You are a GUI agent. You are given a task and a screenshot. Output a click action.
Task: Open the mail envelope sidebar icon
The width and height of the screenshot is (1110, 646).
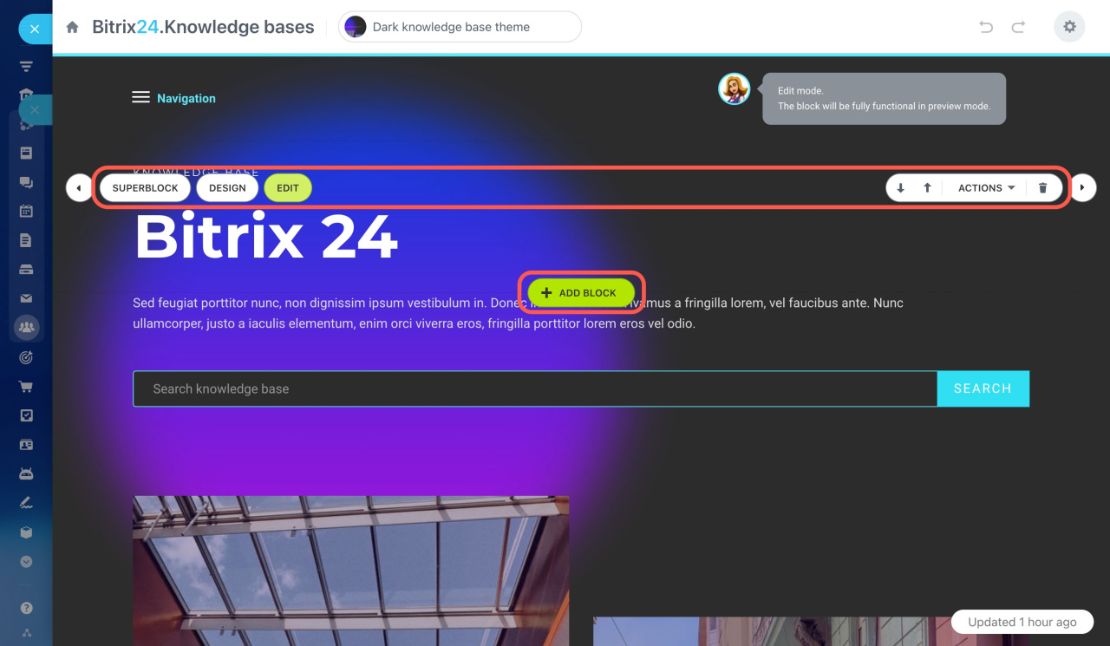[x=26, y=299]
